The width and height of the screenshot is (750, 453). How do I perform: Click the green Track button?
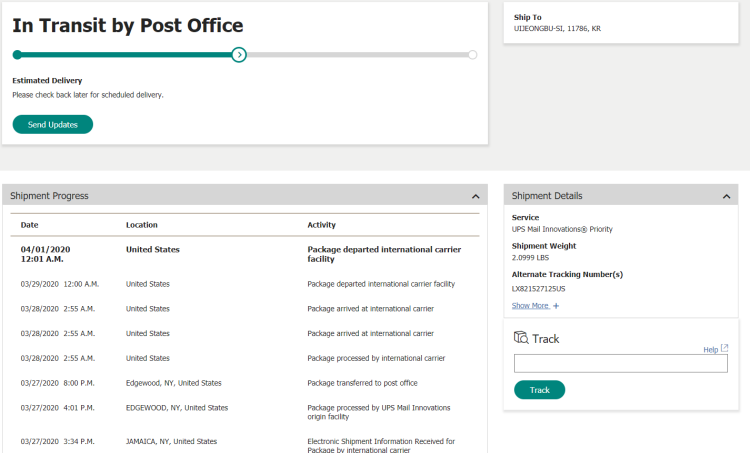(540, 390)
